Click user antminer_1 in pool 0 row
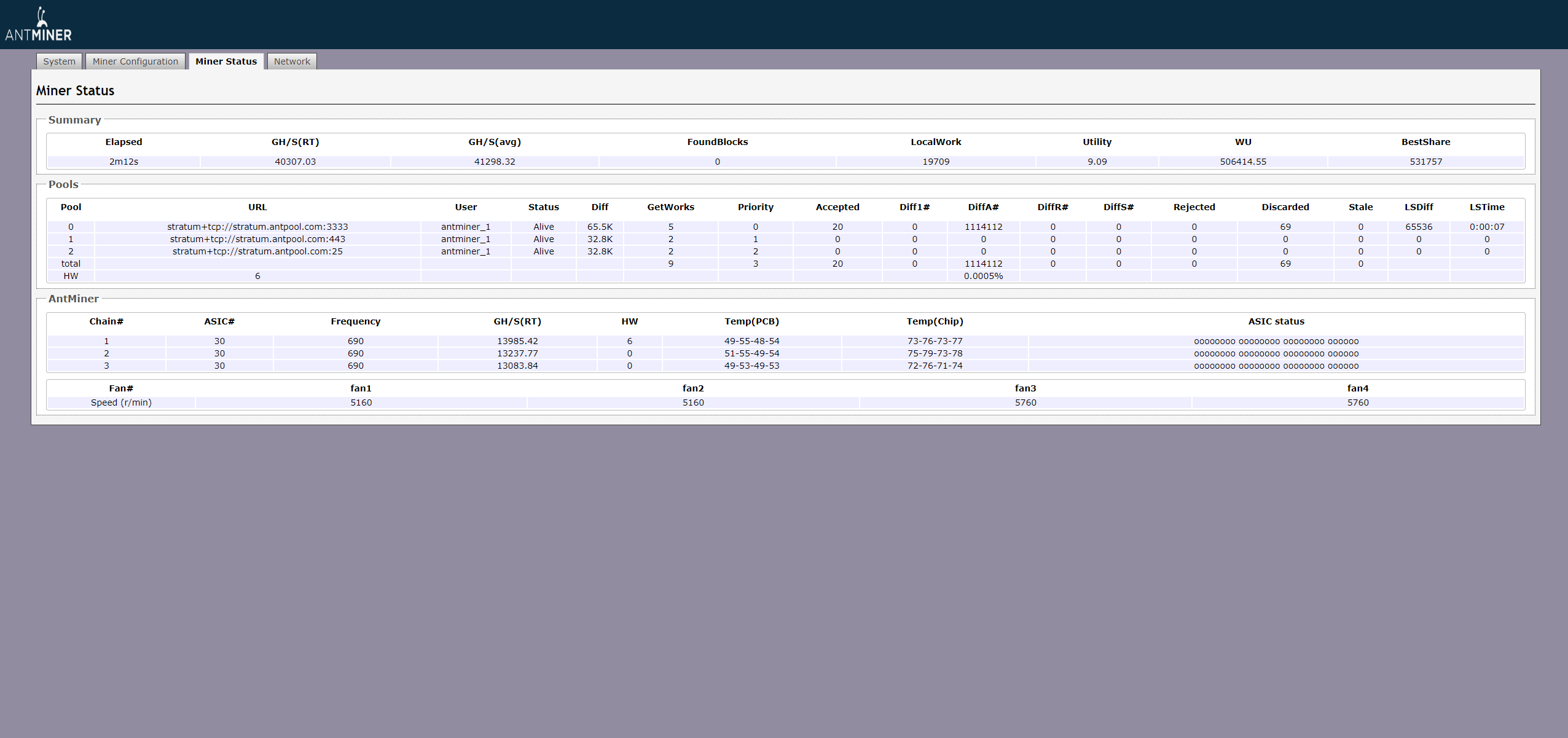 [466, 227]
